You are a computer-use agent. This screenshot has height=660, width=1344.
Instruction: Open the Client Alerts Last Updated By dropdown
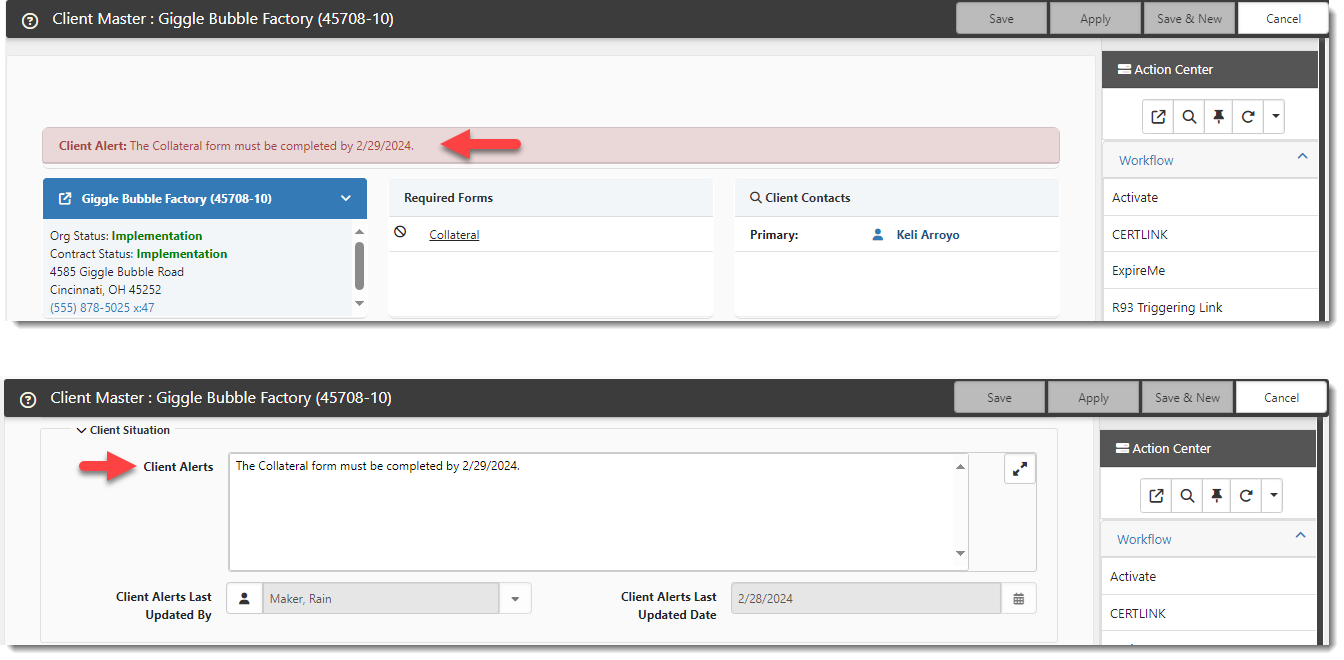tap(515, 599)
